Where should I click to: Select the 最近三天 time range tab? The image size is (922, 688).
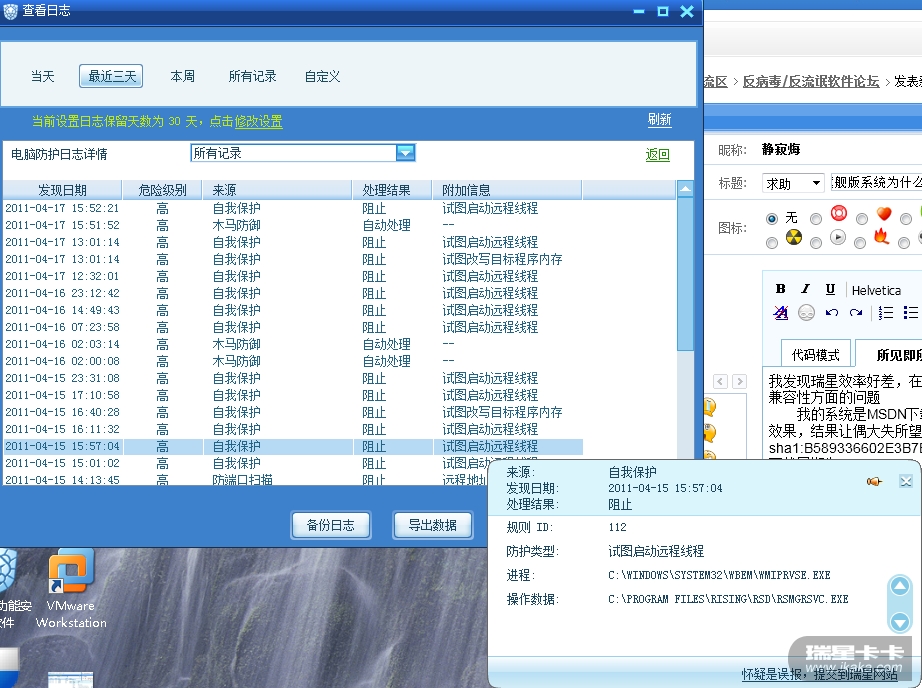point(111,76)
